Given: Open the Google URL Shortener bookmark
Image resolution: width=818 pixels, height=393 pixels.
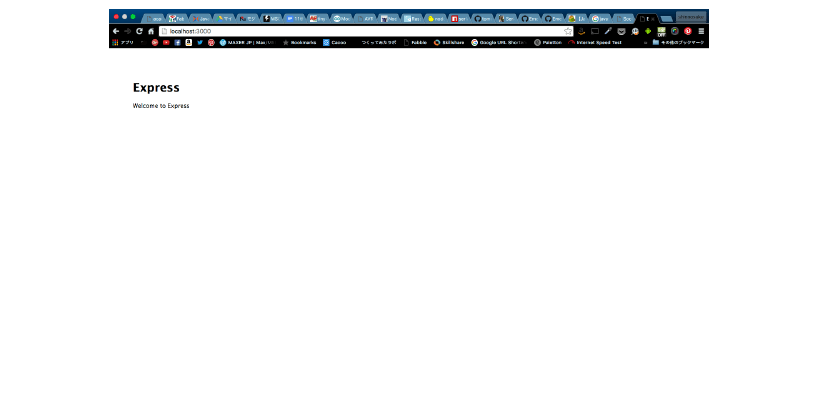Looking at the screenshot, I should 499,43.
